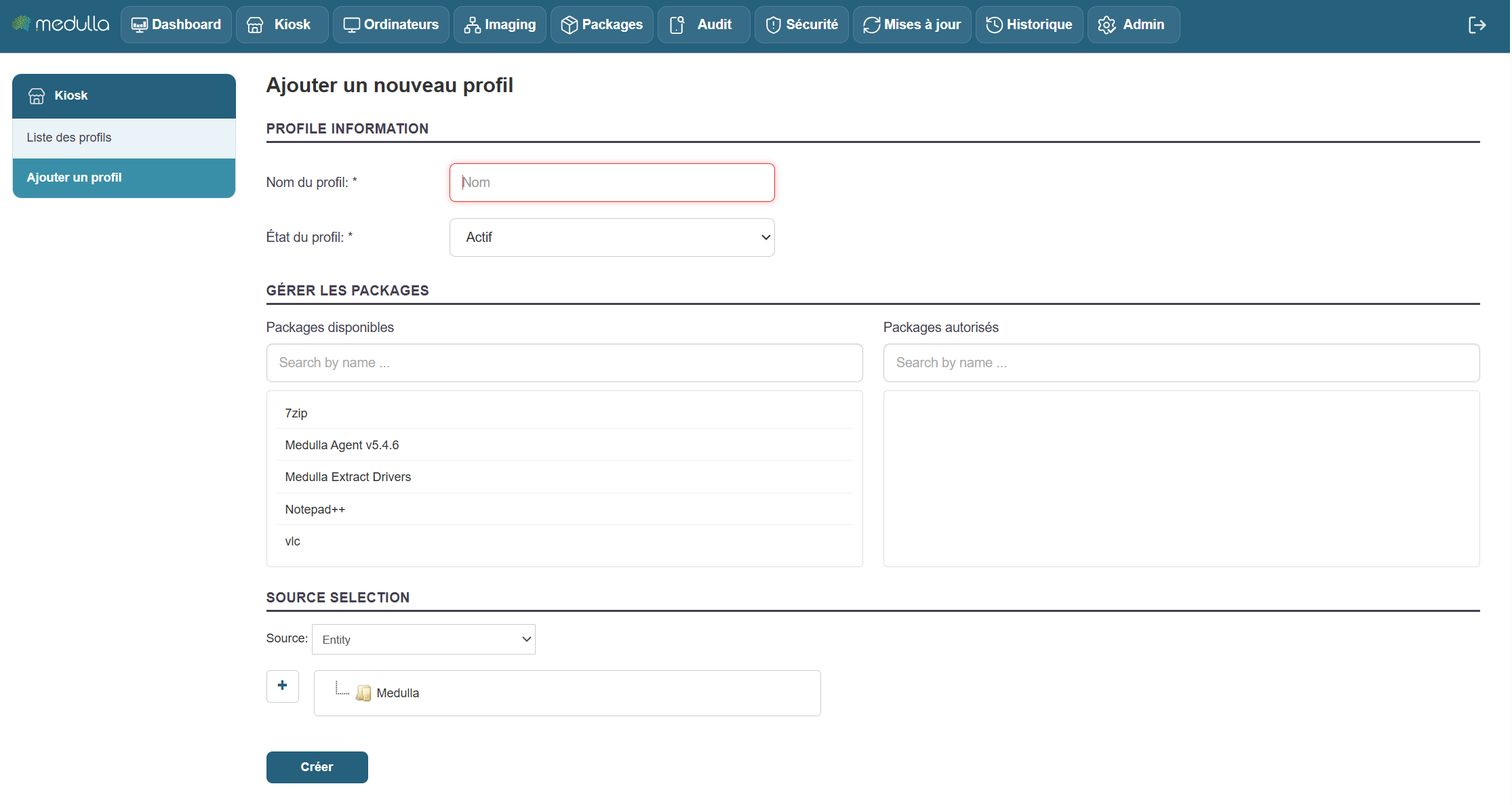Click the Medulla entity folder icon

tap(363, 693)
